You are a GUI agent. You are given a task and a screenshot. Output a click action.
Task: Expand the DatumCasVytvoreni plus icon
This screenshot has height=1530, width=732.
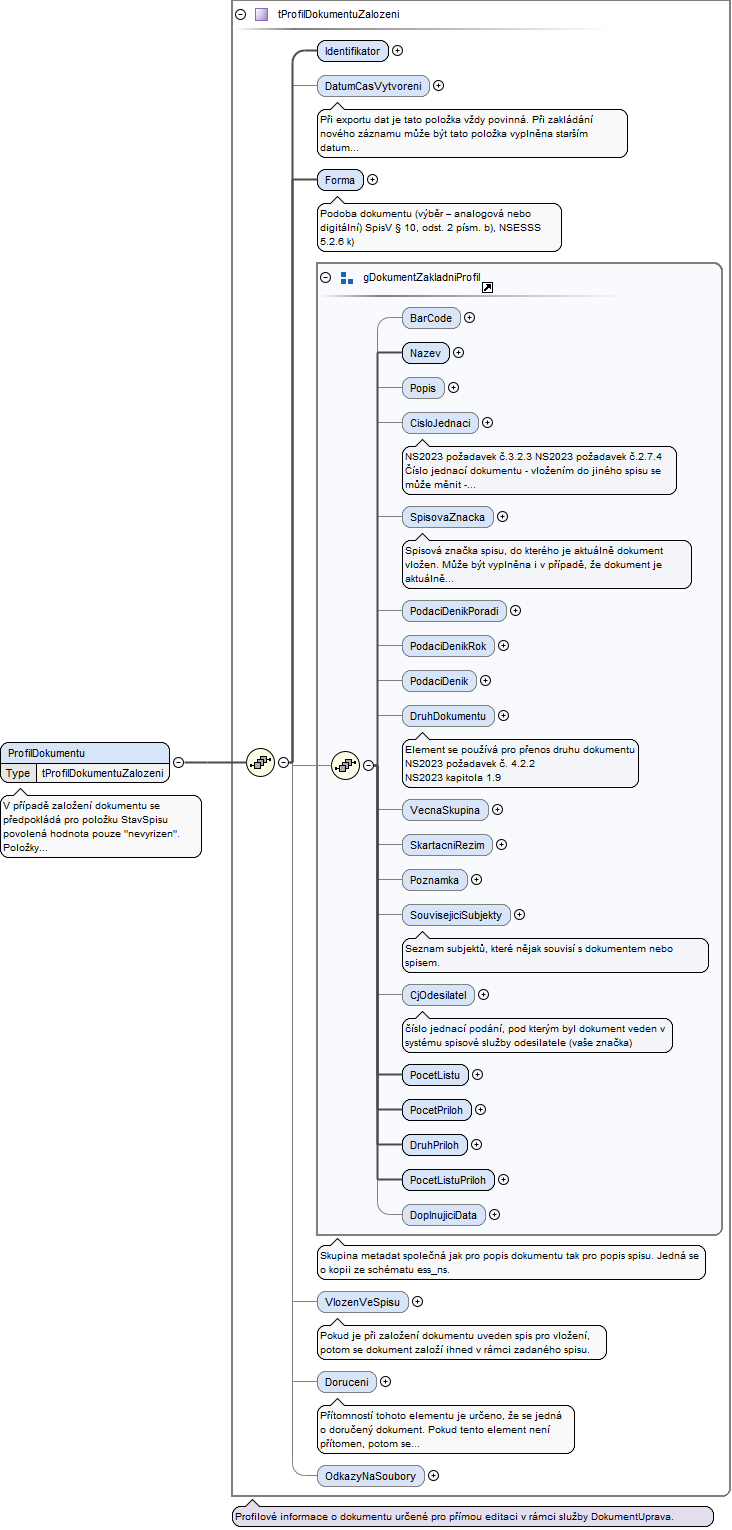pos(438,86)
